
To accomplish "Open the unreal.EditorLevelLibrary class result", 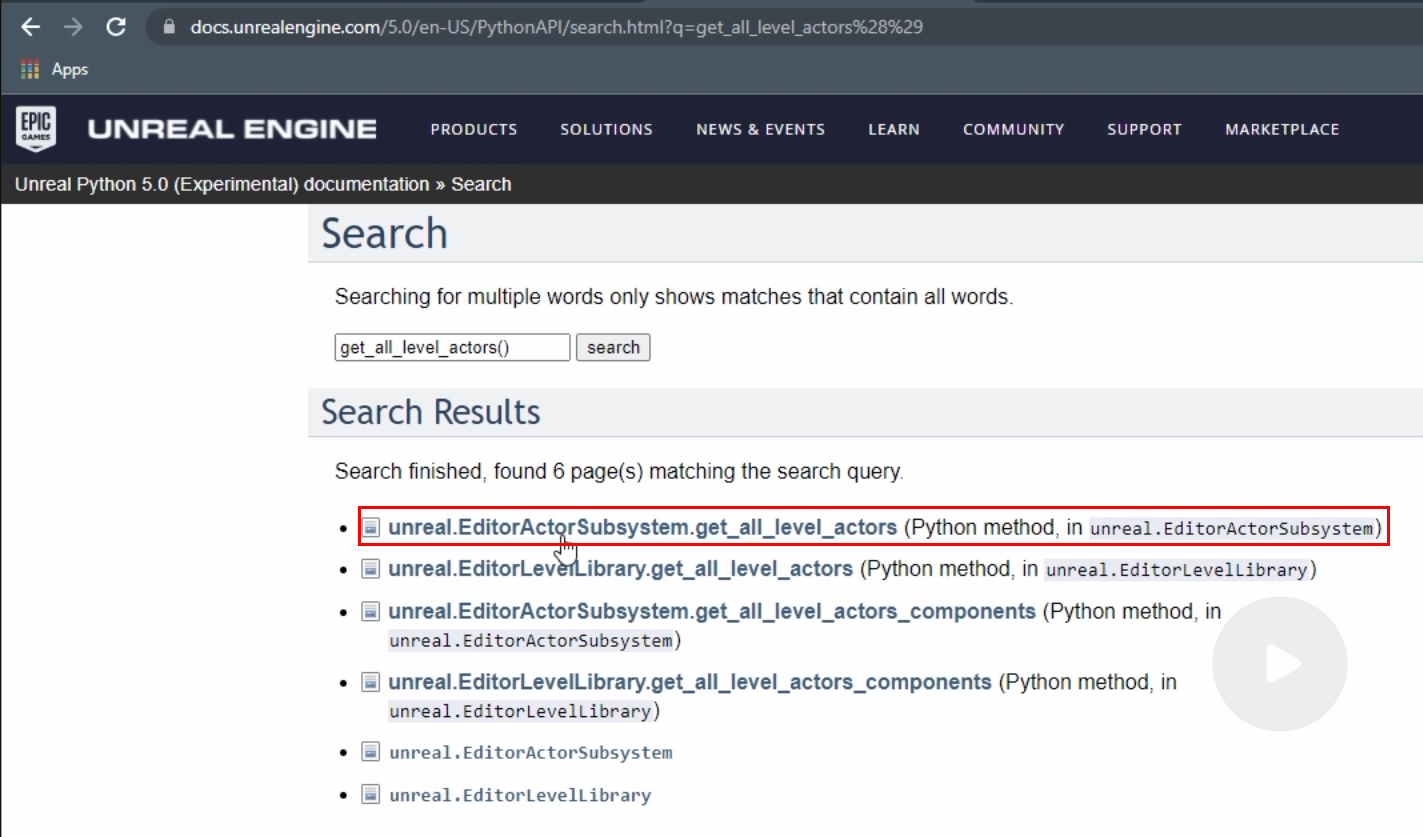I will pos(520,796).
